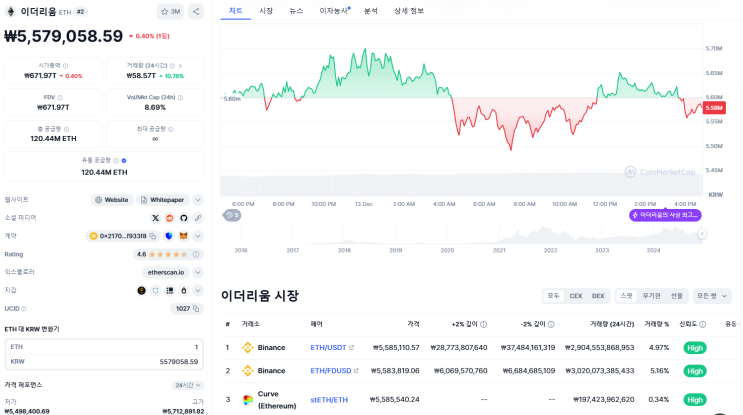This screenshot has height=415, width=743.
Task: Click the share icon beside the watchlist button
Action: [x=196, y=12]
